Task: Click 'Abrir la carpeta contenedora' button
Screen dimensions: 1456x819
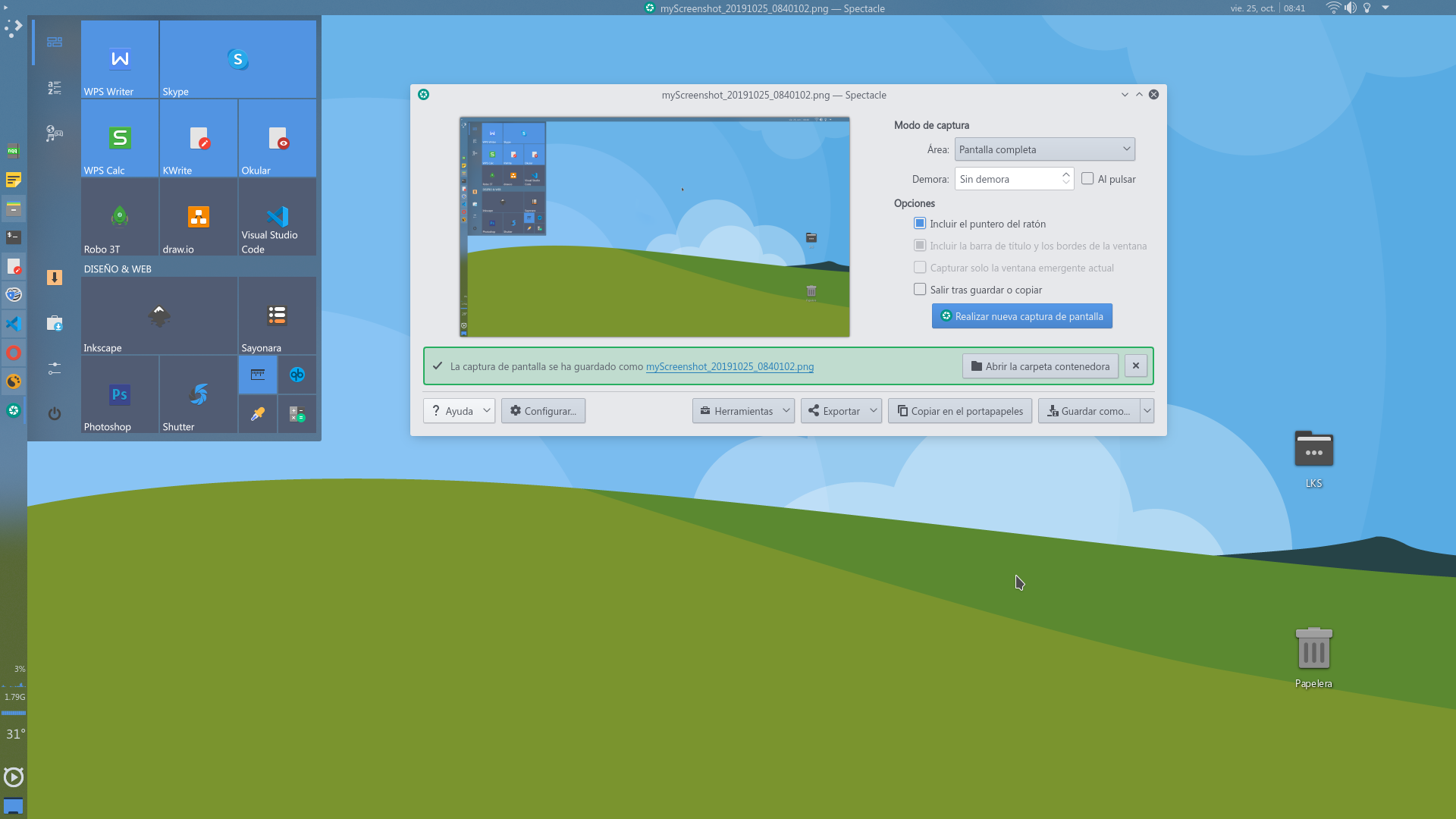Action: pos(1040,366)
